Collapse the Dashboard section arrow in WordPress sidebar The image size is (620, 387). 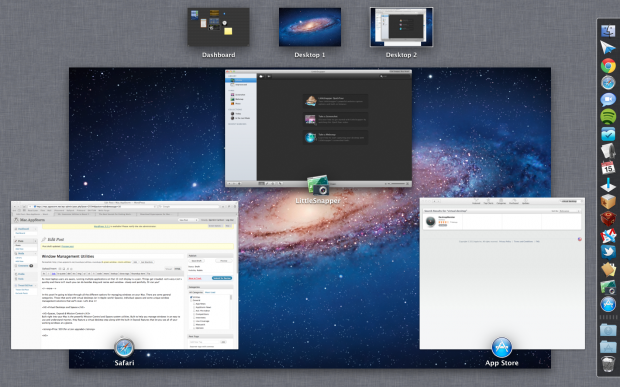coord(35,229)
